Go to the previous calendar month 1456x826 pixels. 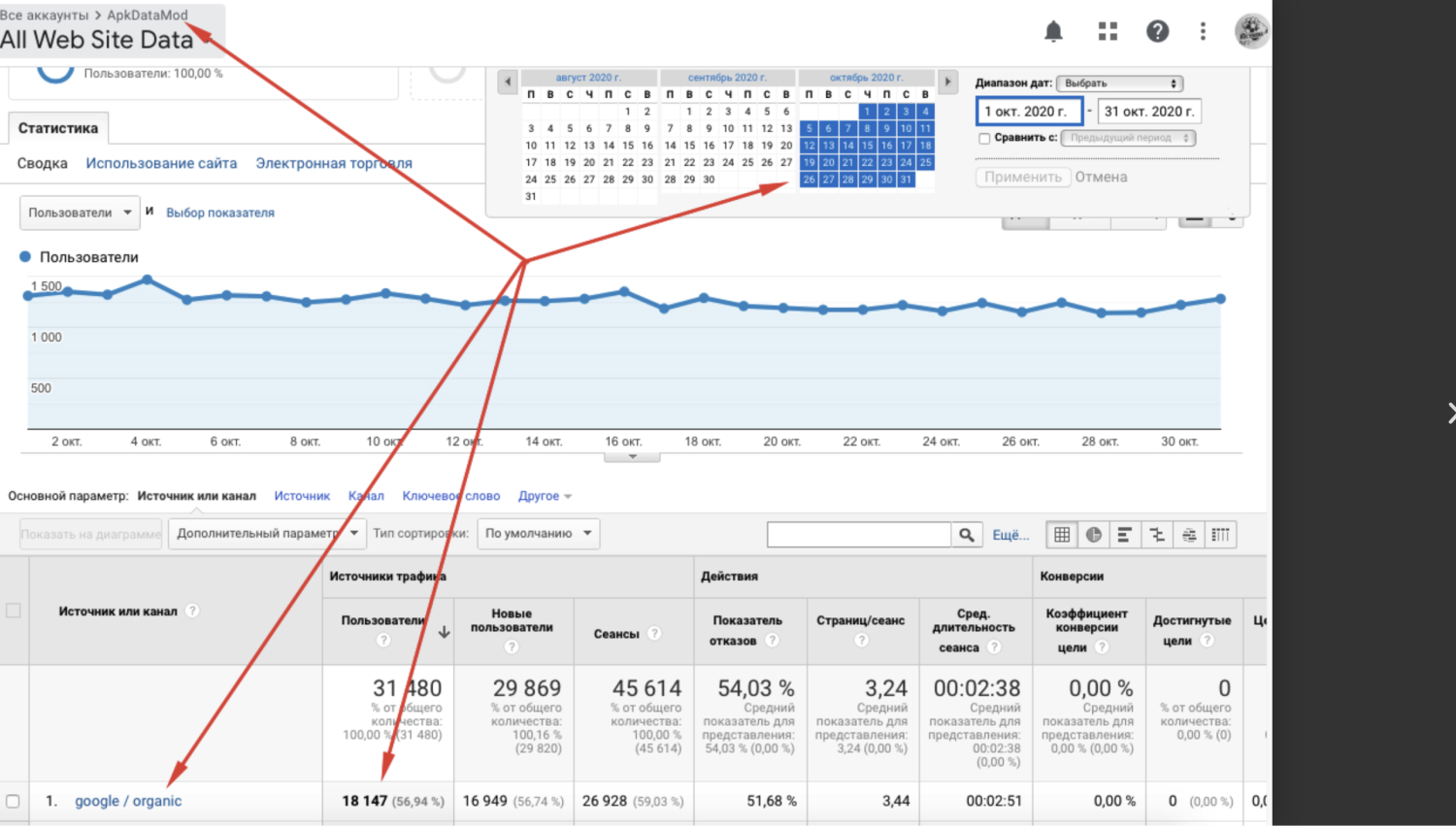(508, 83)
